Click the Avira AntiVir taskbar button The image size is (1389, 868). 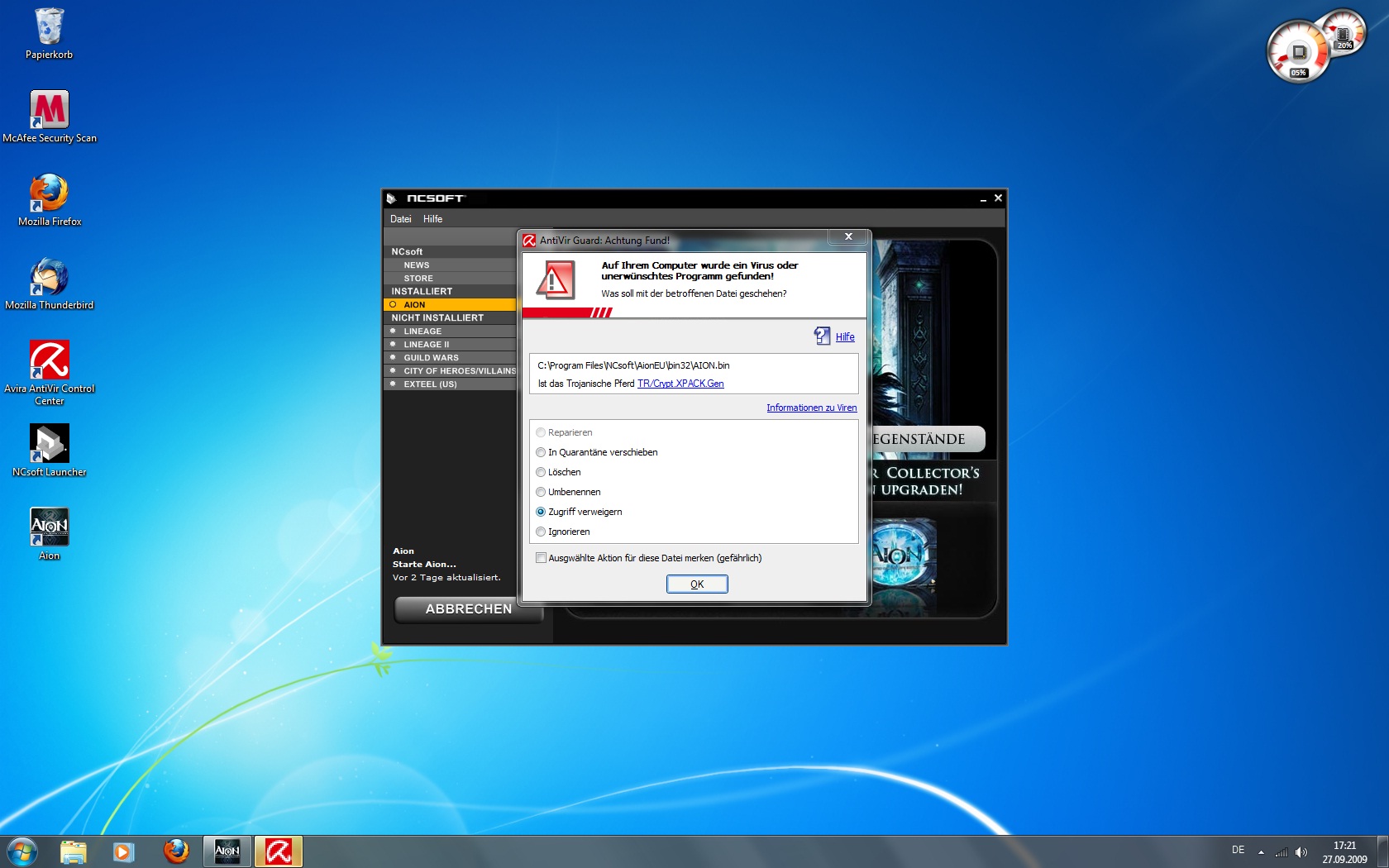pos(279,851)
